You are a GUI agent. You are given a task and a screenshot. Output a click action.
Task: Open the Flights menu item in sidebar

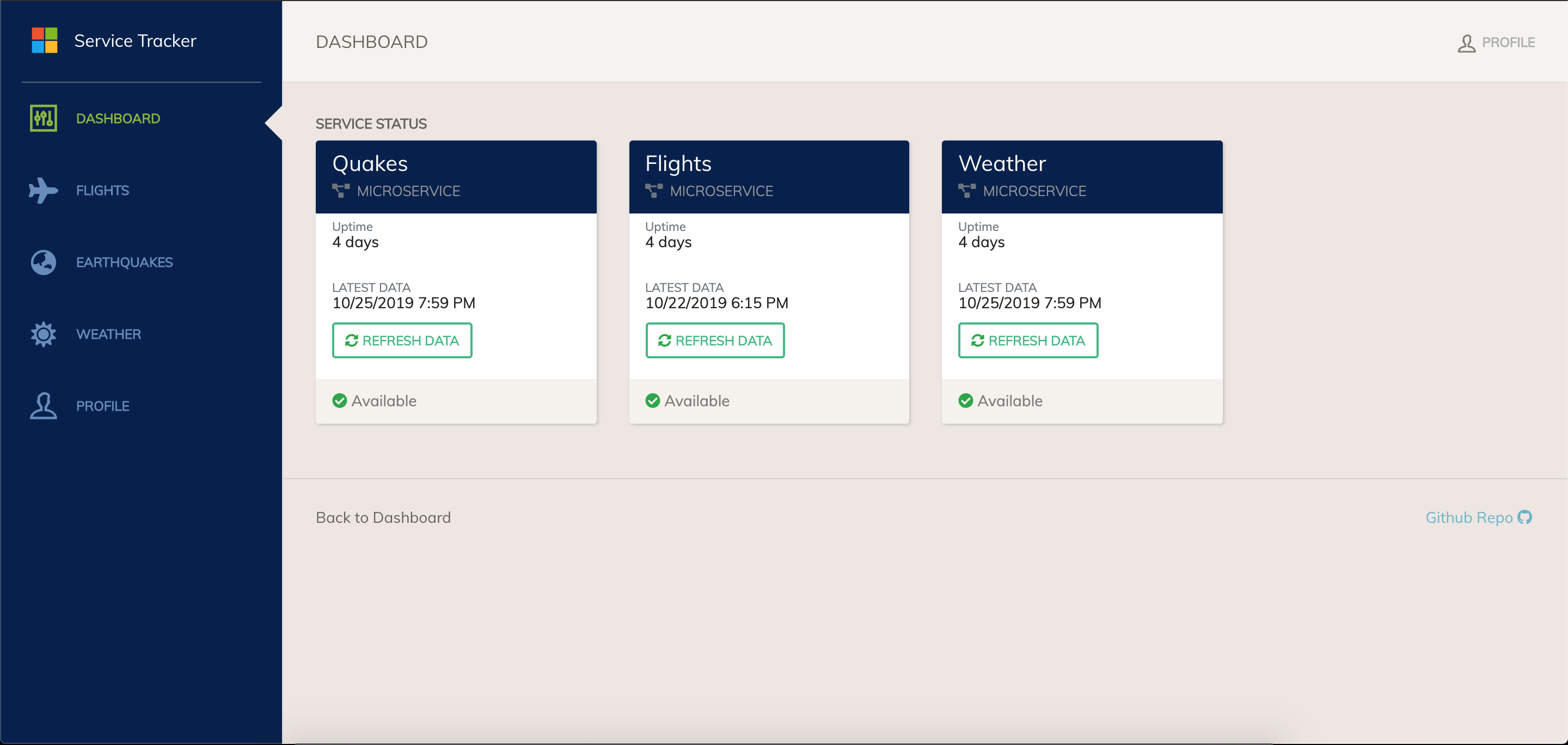102,191
